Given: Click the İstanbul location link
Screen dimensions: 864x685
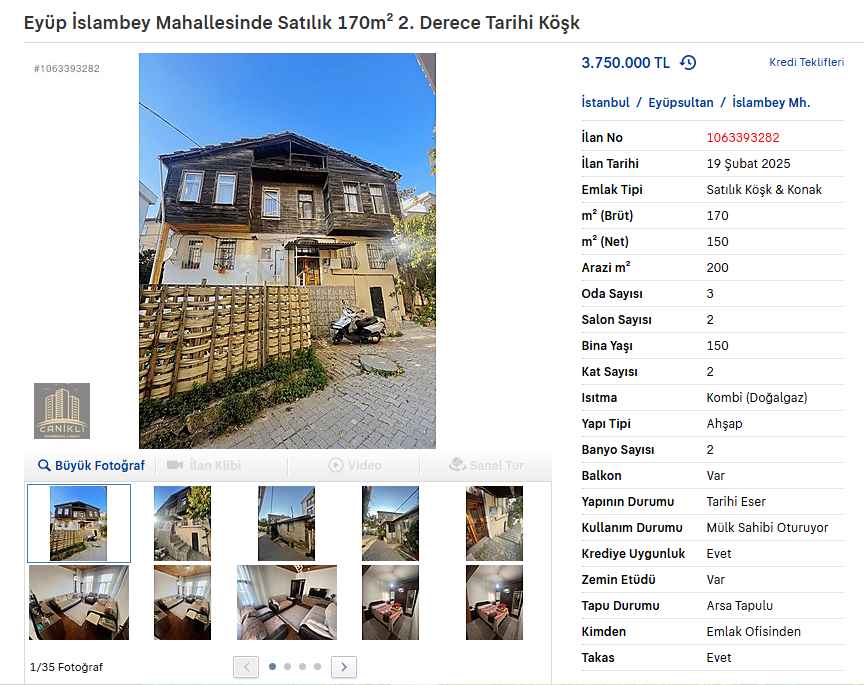Looking at the screenshot, I should click(x=605, y=103).
